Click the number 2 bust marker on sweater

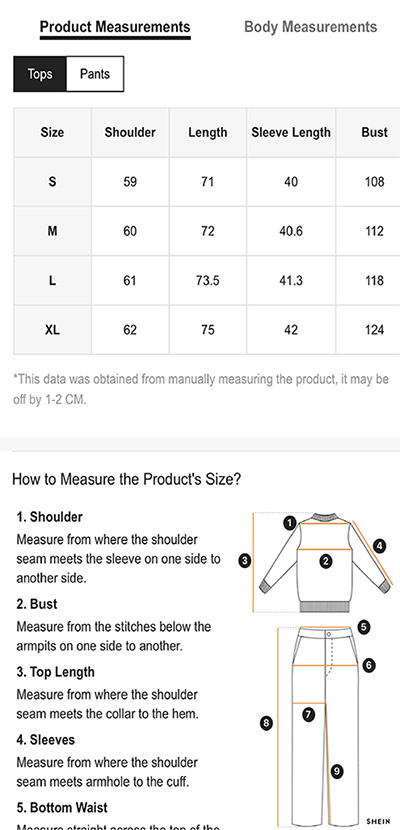(x=326, y=561)
